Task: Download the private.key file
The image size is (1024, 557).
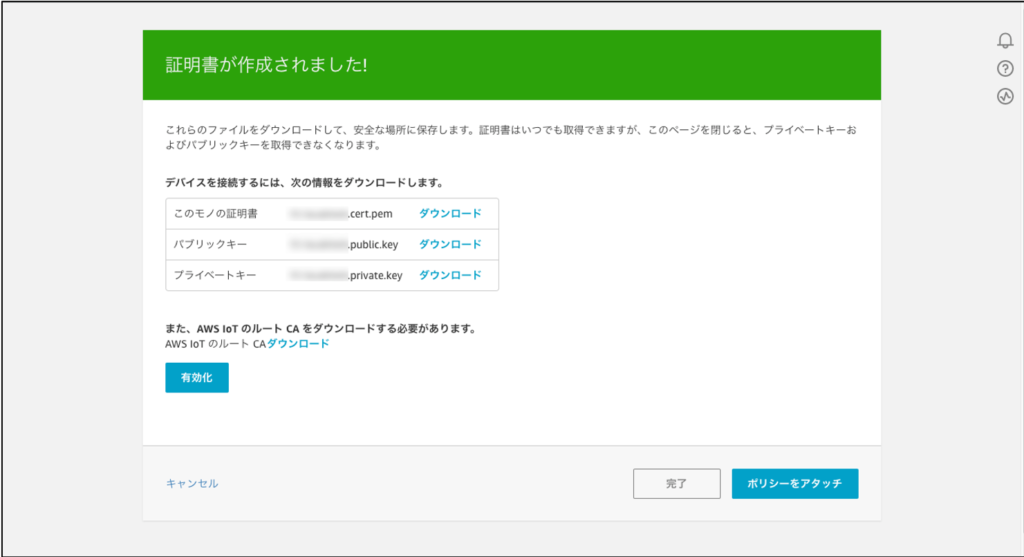Action: tap(450, 276)
